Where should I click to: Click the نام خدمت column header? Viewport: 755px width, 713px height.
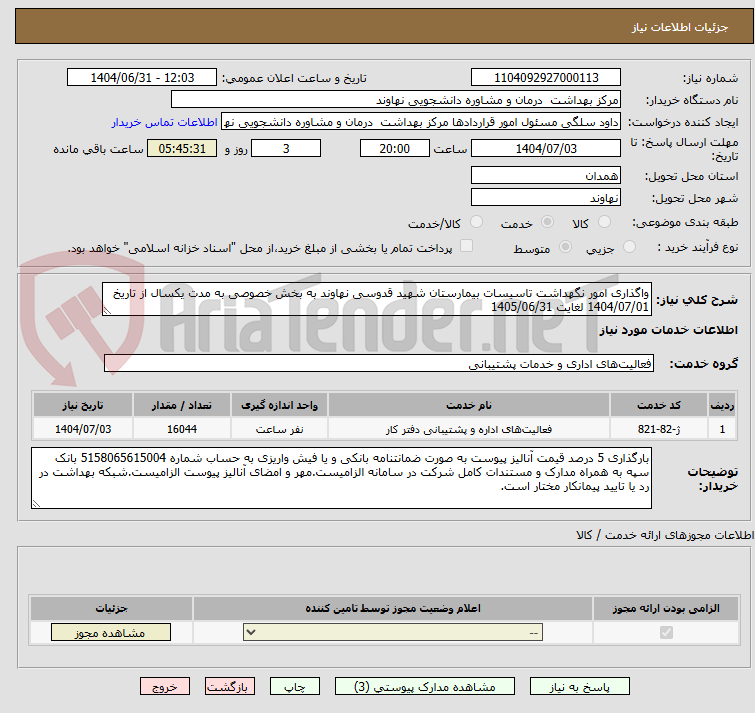point(469,405)
